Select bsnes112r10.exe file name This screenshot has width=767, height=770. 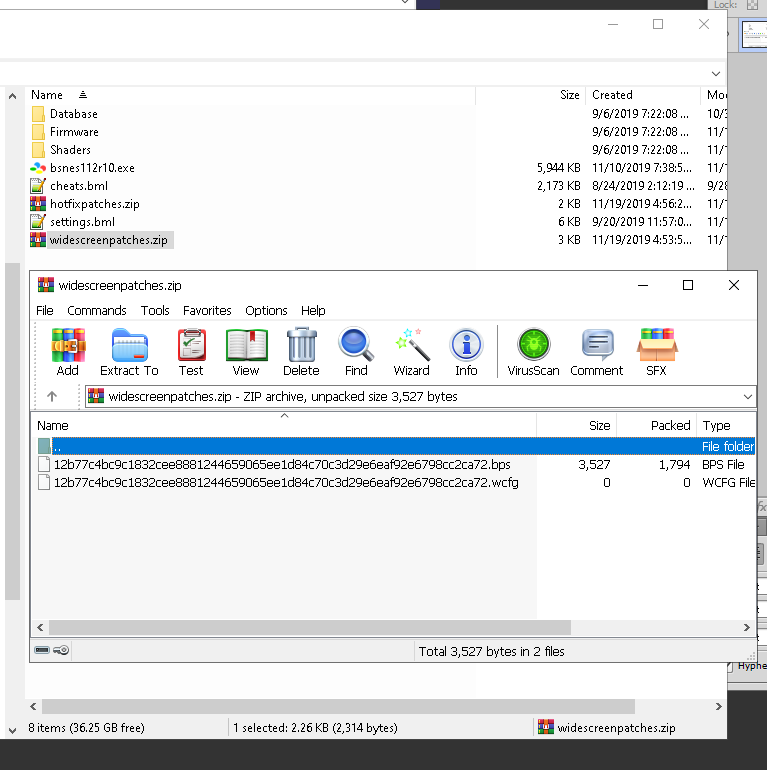pyautogui.click(x=92, y=168)
